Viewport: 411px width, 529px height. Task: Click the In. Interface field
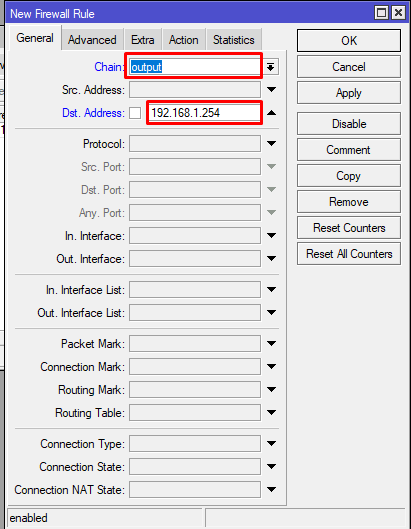[x=195, y=235]
